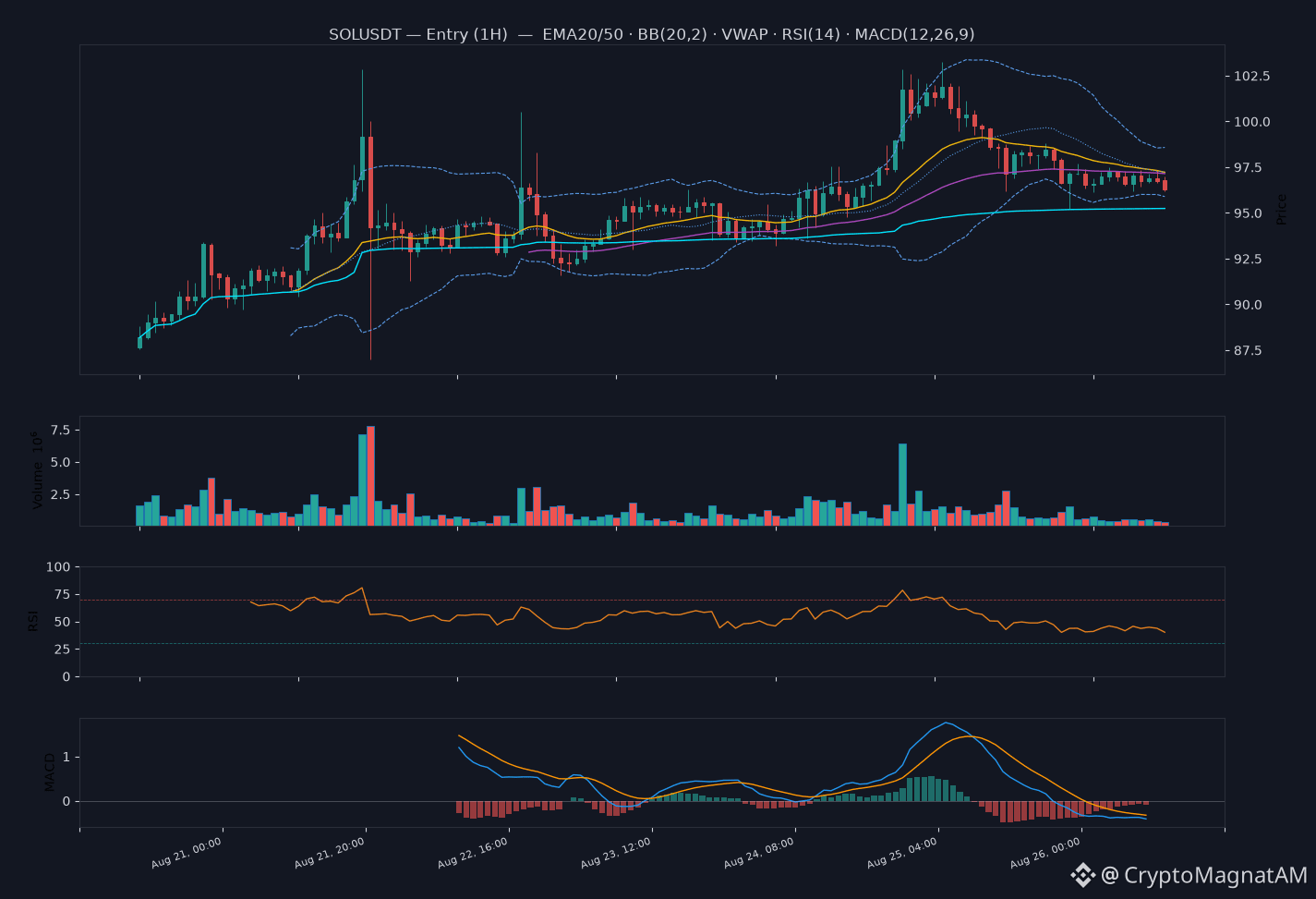Click the 'Aug 23, 12:00' date label
The width and height of the screenshot is (1316, 899).
click(617, 854)
